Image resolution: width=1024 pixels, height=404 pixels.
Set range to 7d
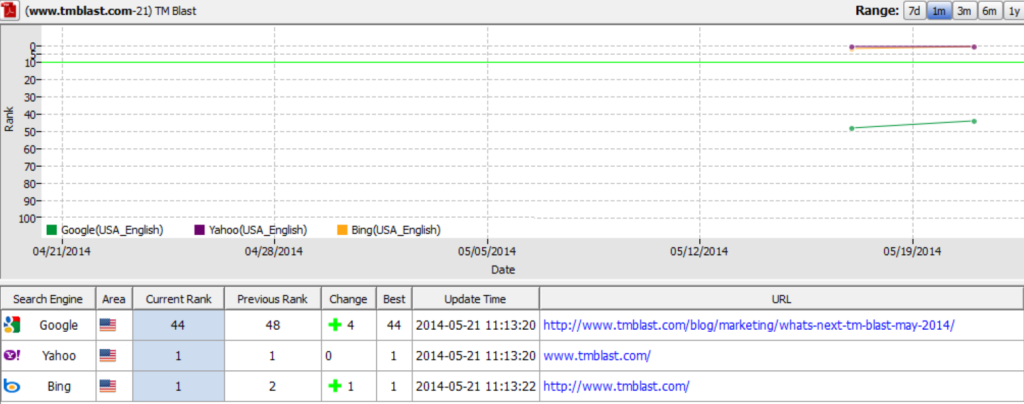[914, 11]
